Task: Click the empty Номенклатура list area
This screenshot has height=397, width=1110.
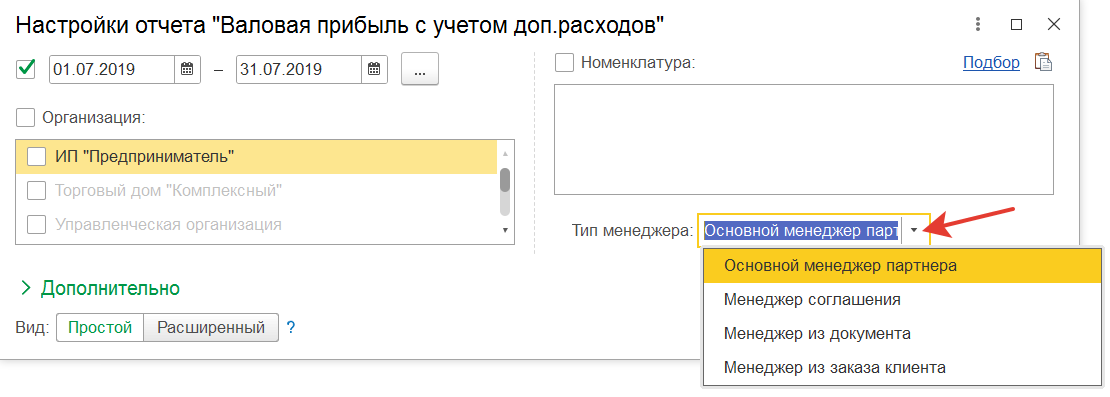Action: [x=803, y=139]
